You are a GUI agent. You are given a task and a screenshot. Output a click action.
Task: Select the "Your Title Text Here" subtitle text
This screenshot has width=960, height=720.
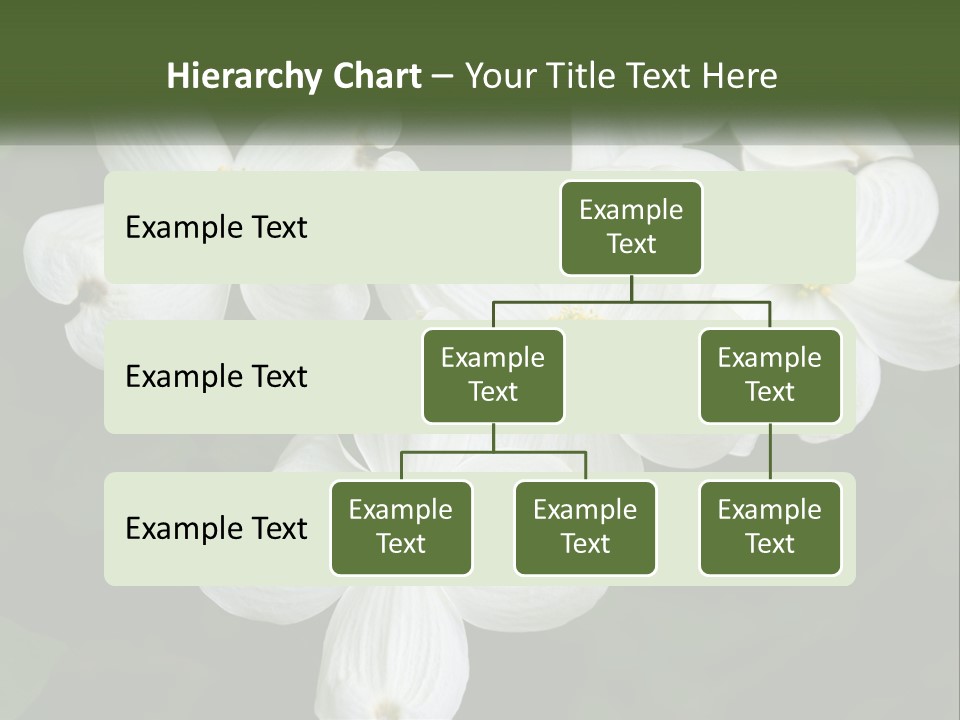[621, 76]
